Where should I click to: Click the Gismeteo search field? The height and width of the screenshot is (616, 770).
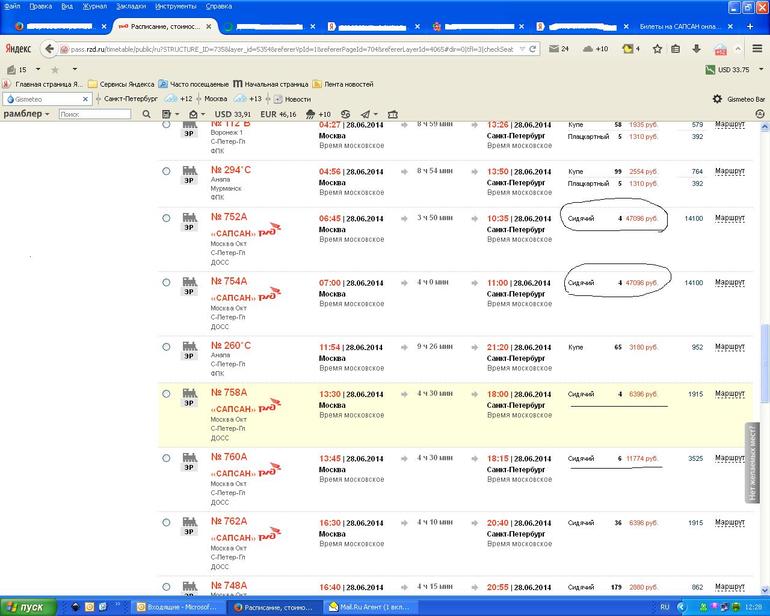tap(47, 99)
